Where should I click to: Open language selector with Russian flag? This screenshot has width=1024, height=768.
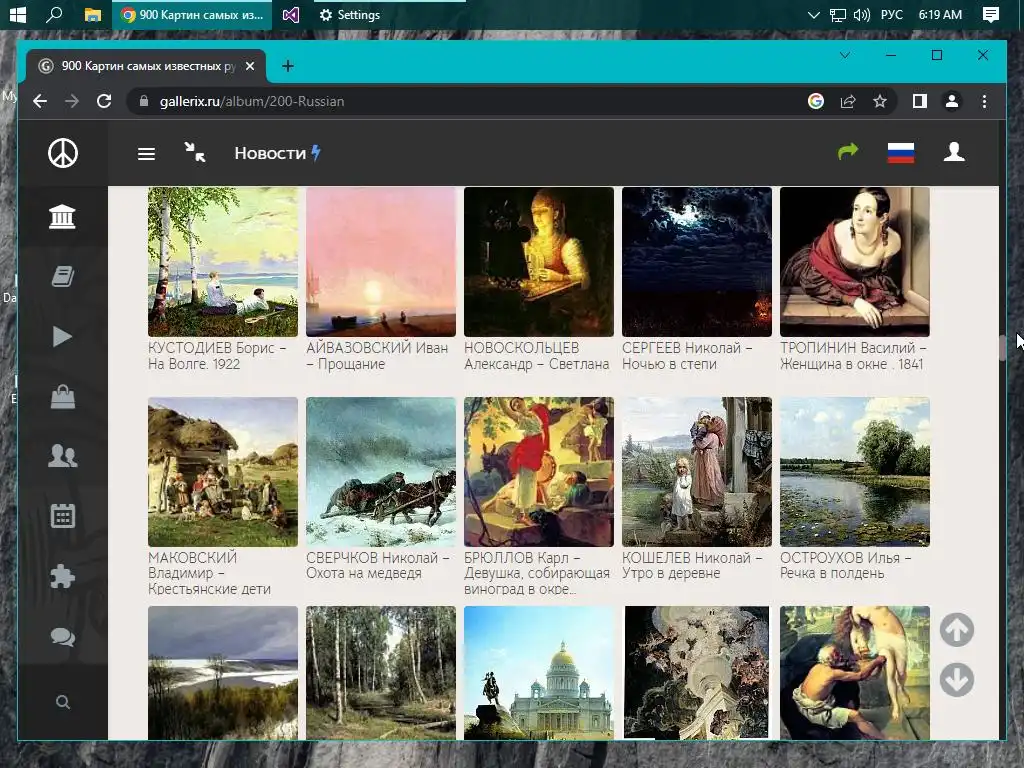pos(901,153)
